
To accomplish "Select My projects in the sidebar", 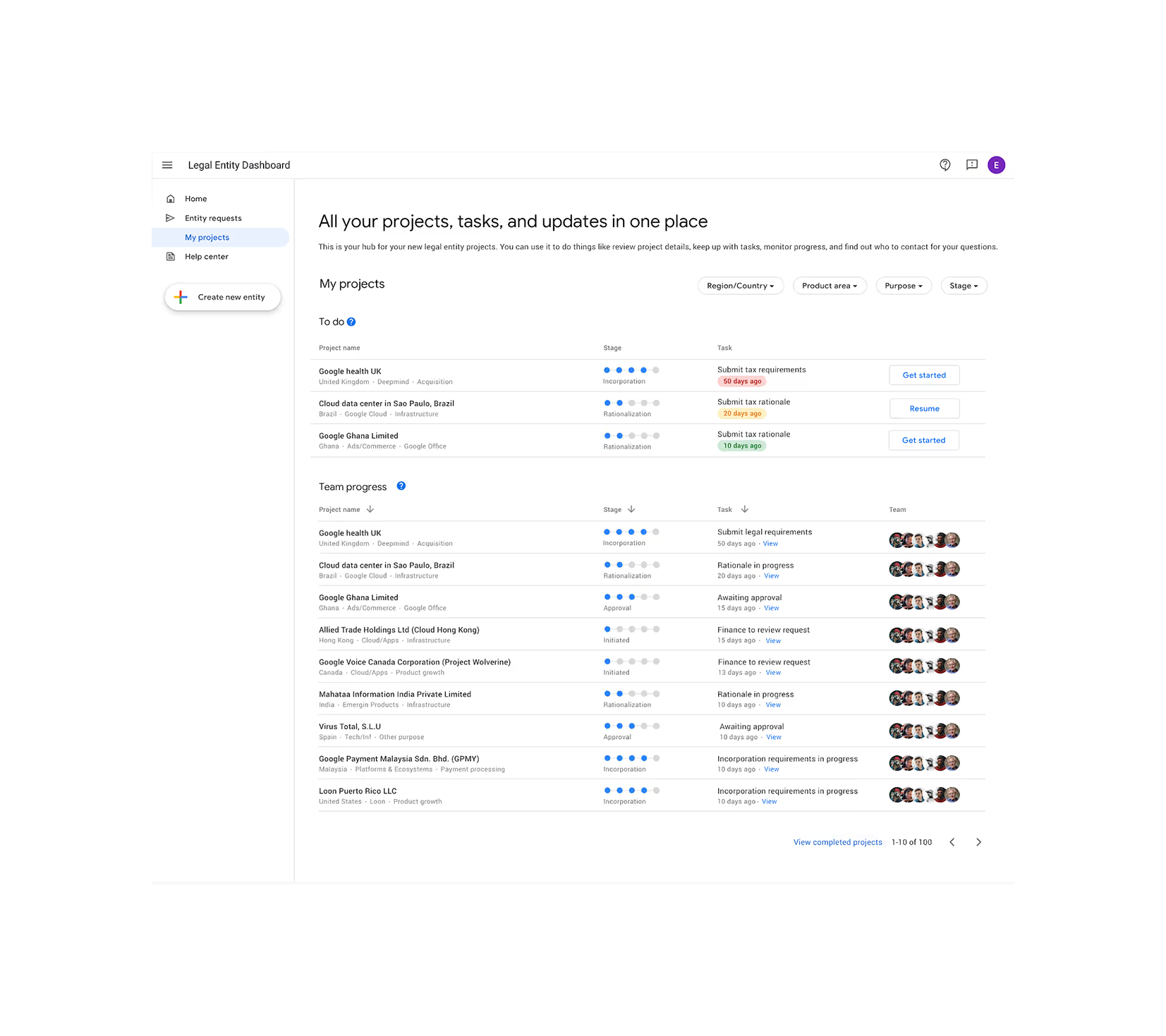I will point(207,237).
